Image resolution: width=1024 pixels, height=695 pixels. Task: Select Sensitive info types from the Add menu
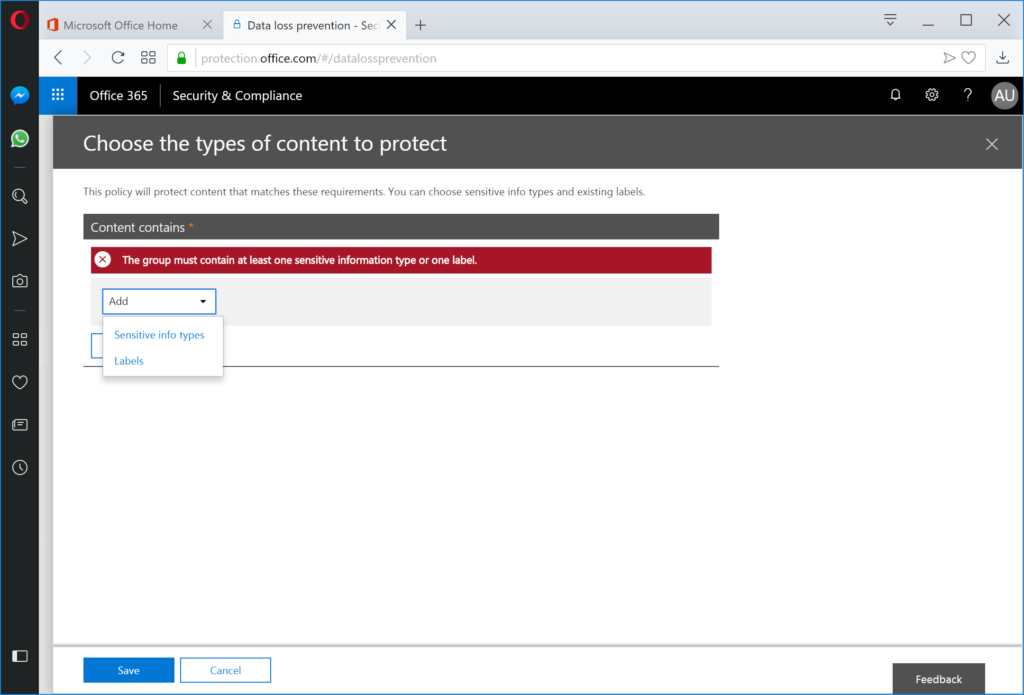[x=160, y=334]
